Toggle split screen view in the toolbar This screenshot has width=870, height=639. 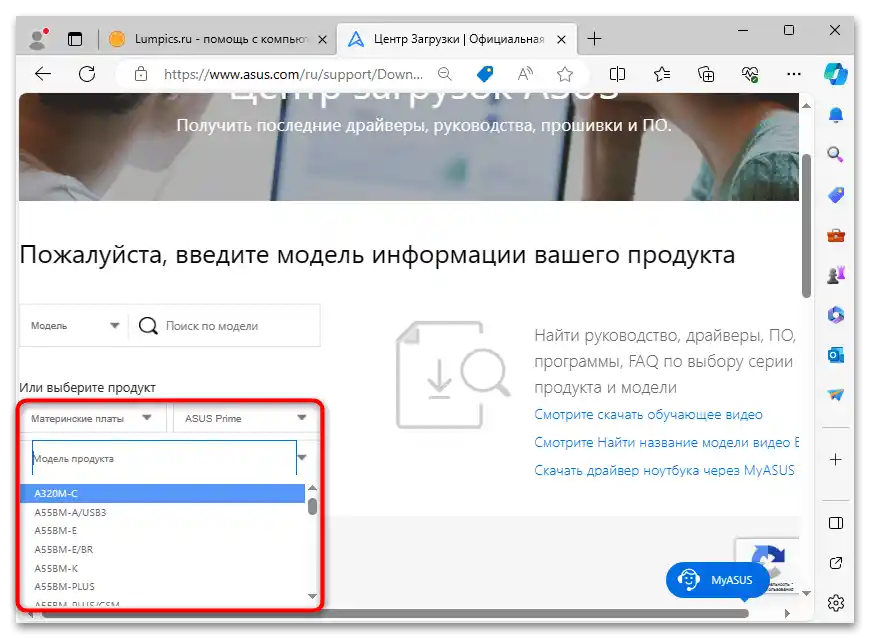click(617, 73)
